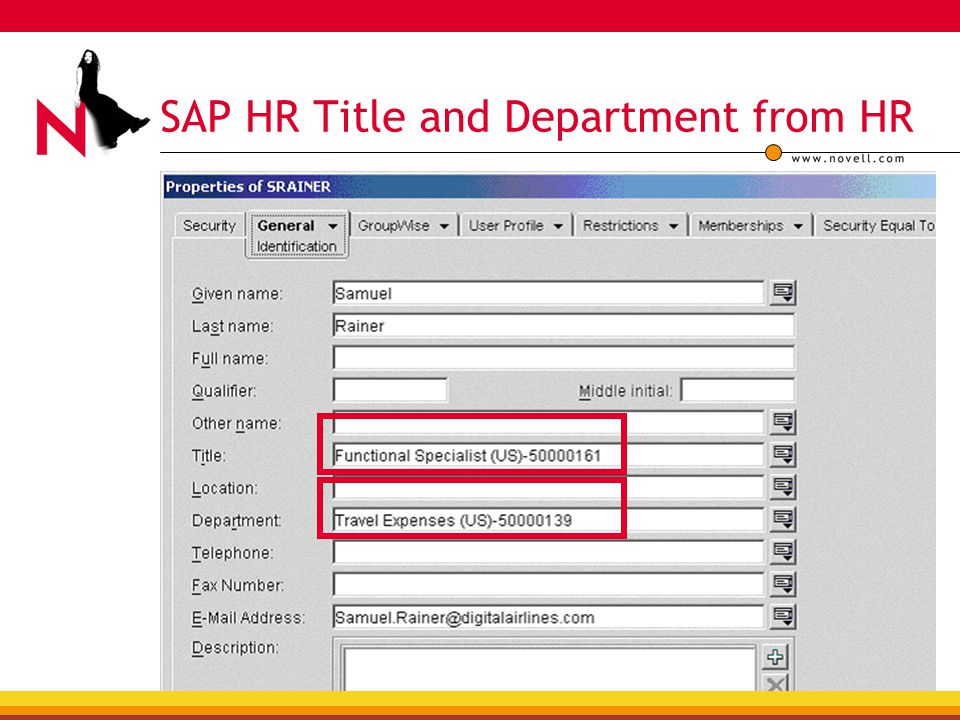Click the empty Location field
The image size is (960, 720).
(549, 487)
